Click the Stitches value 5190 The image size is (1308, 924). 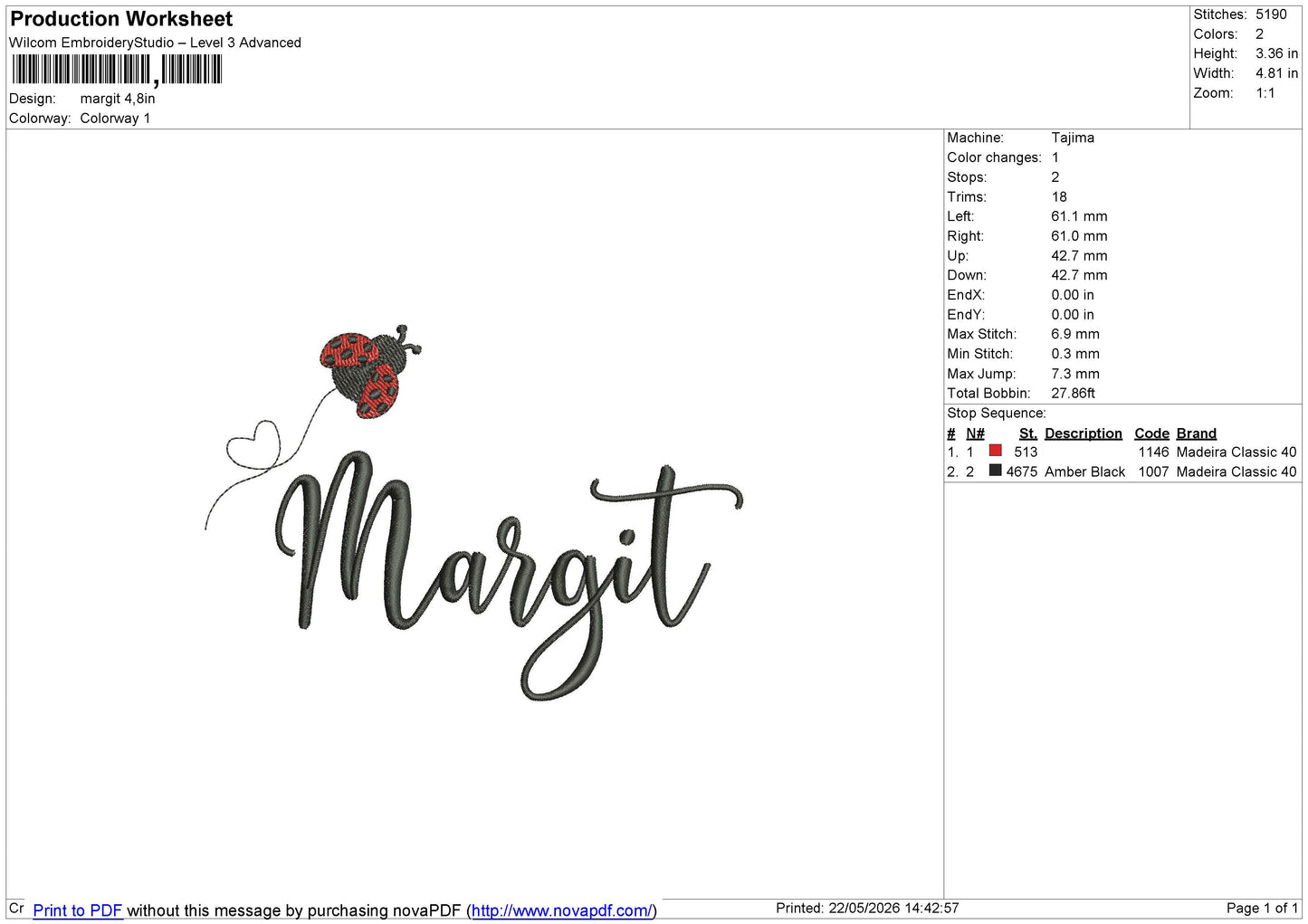[1271, 14]
